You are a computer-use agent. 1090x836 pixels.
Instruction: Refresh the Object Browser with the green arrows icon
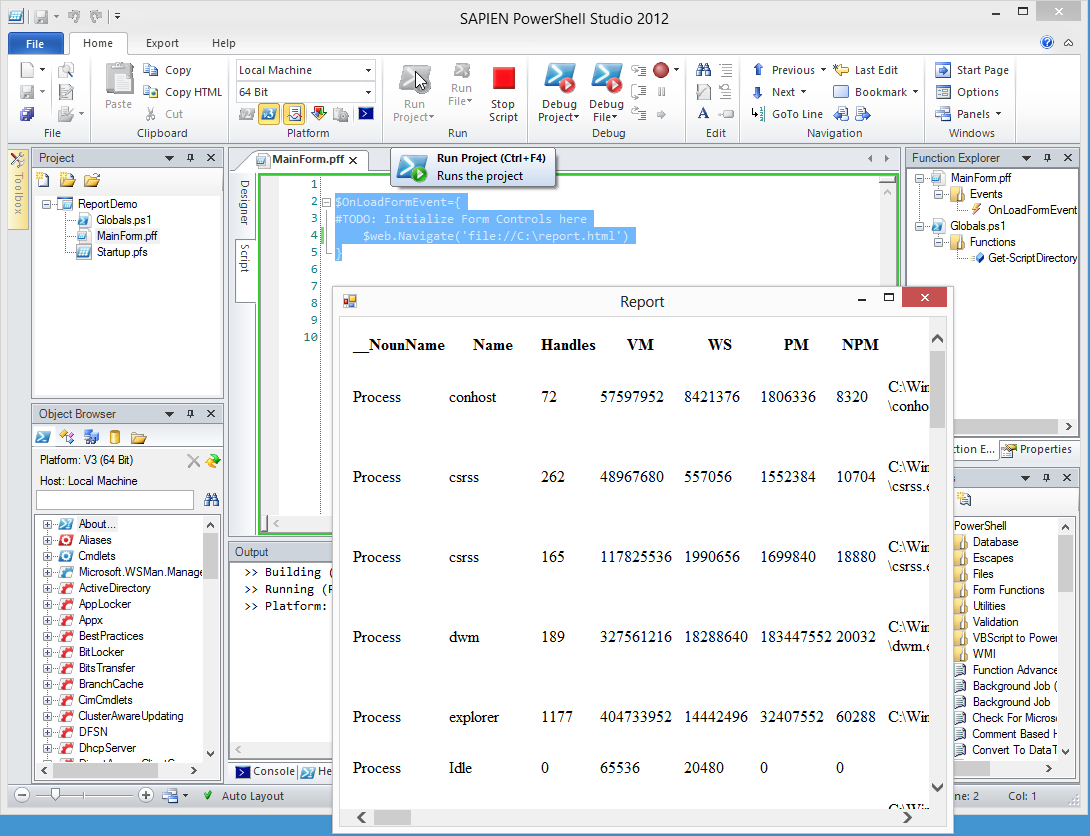[x=212, y=461]
